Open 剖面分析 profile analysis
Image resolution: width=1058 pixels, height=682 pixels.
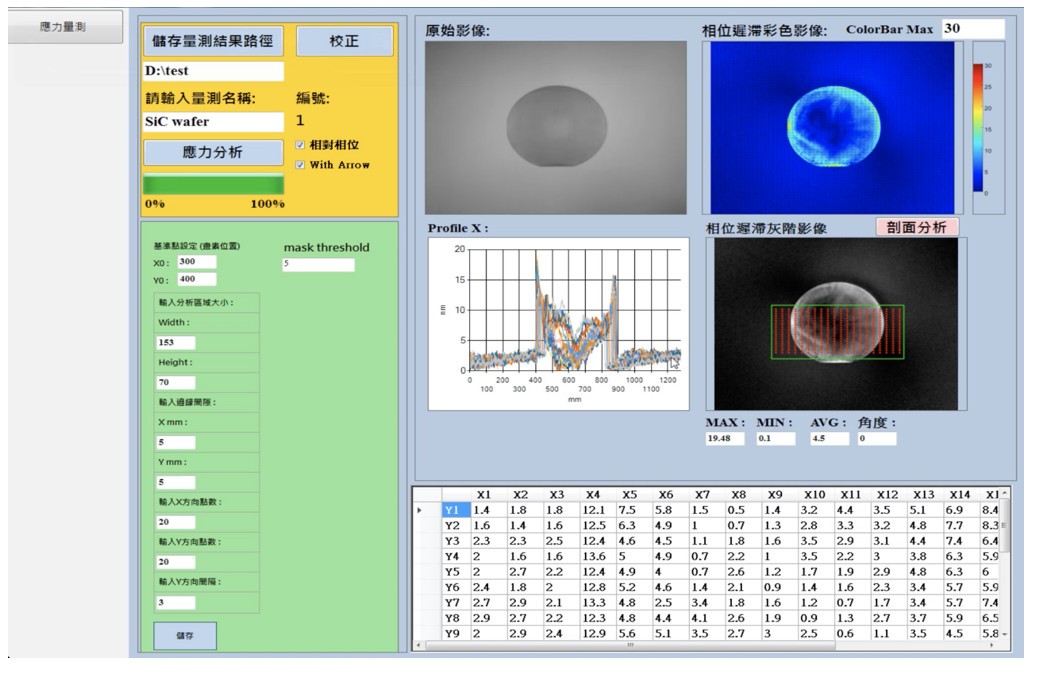point(917,227)
